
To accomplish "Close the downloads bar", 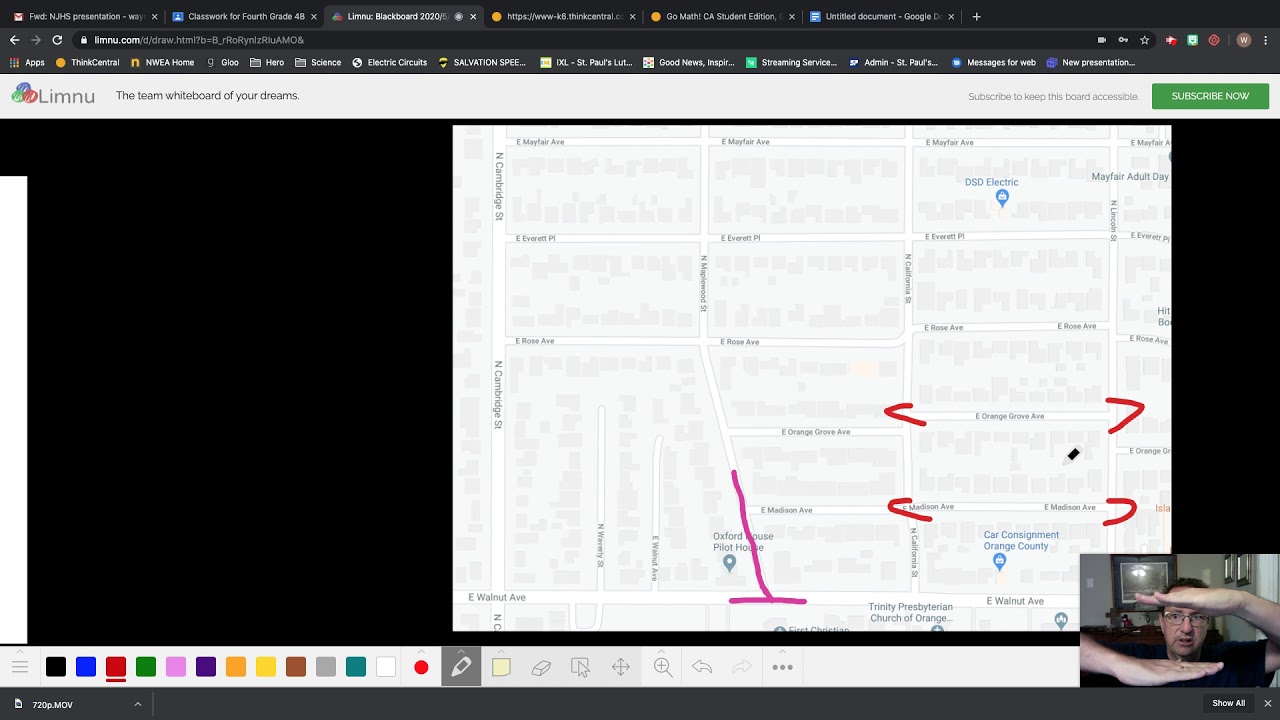I will 1267,703.
